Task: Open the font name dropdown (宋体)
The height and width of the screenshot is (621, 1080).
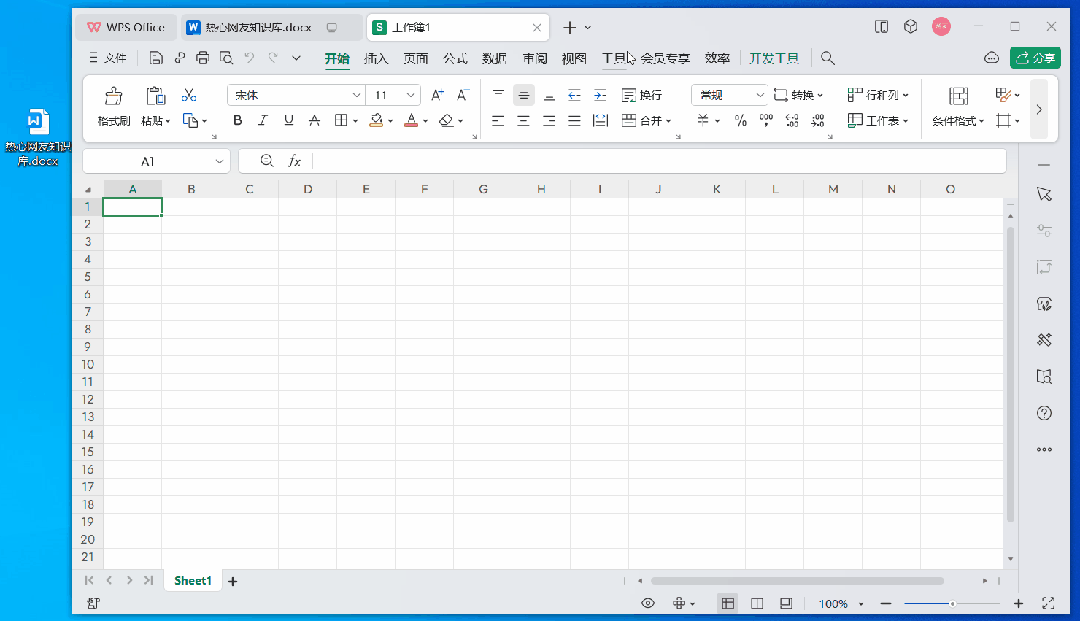Action: [297, 95]
